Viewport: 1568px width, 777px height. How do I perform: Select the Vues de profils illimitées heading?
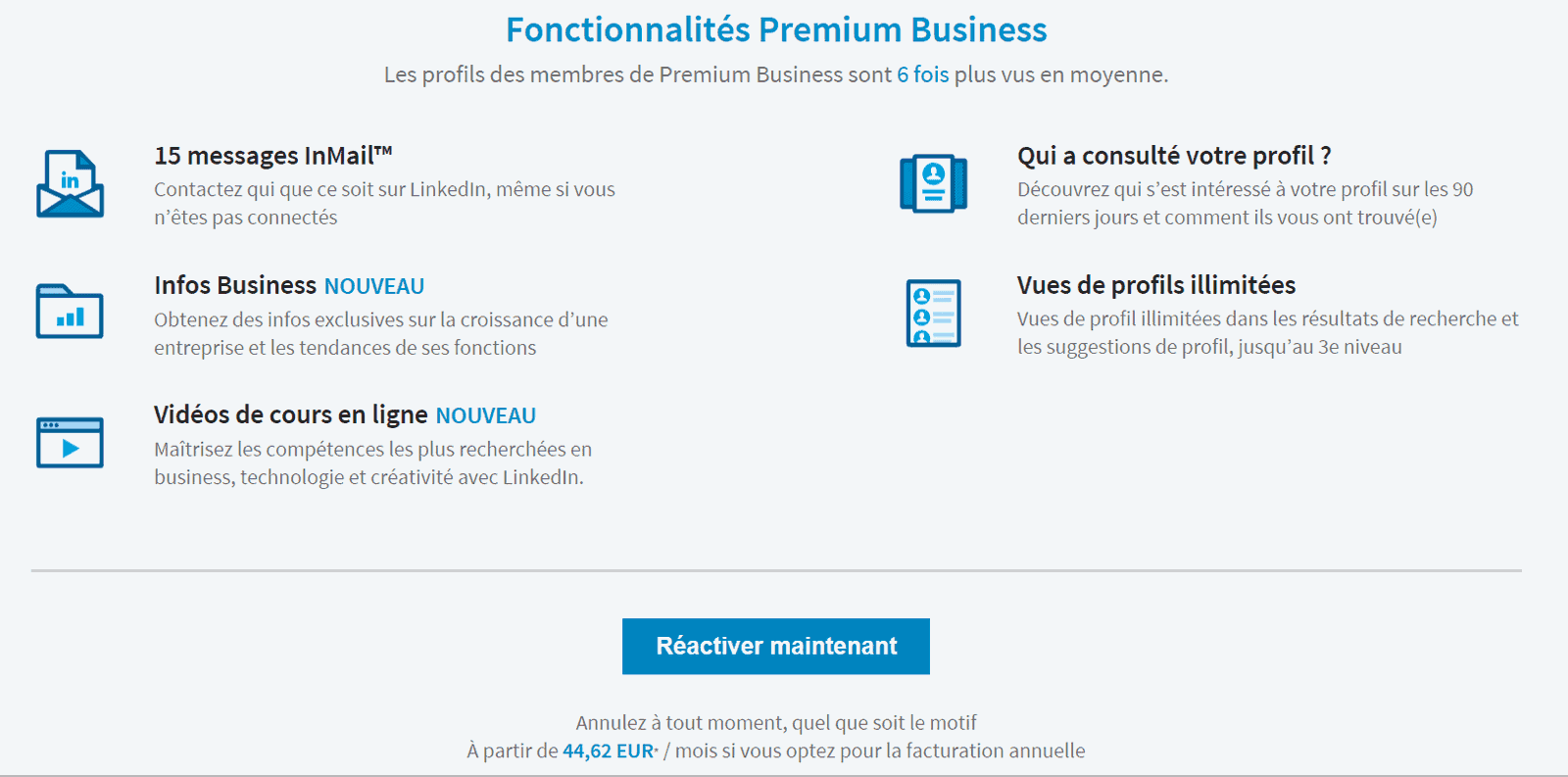click(1156, 285)
